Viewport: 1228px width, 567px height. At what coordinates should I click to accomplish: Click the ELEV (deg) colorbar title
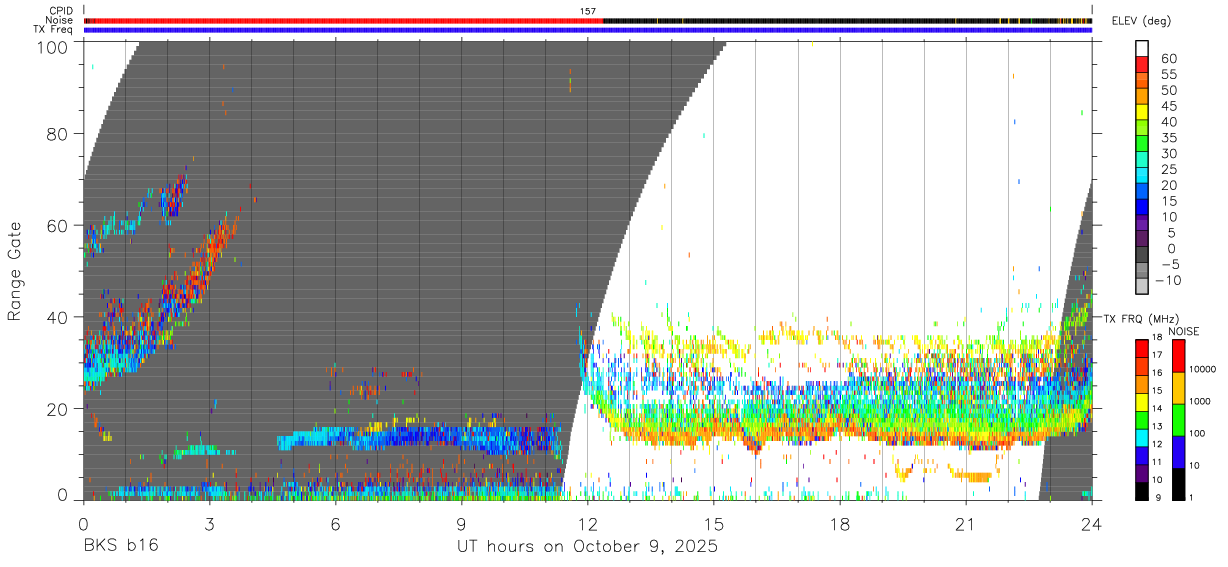pos(1141,21)
